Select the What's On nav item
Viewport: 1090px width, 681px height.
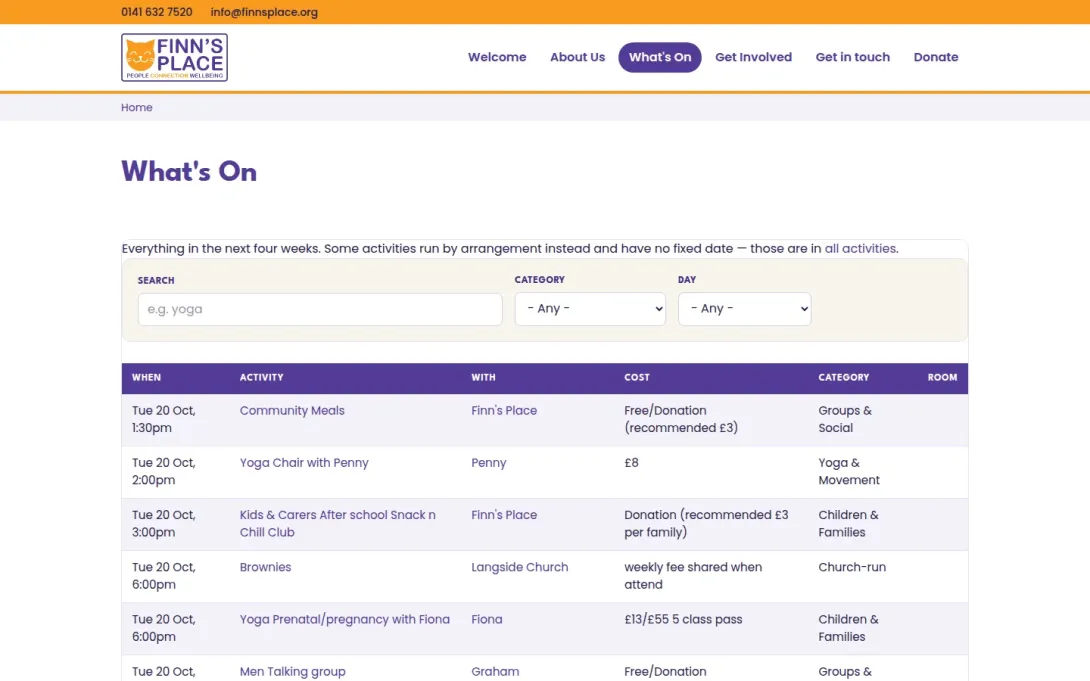point(660,57)
